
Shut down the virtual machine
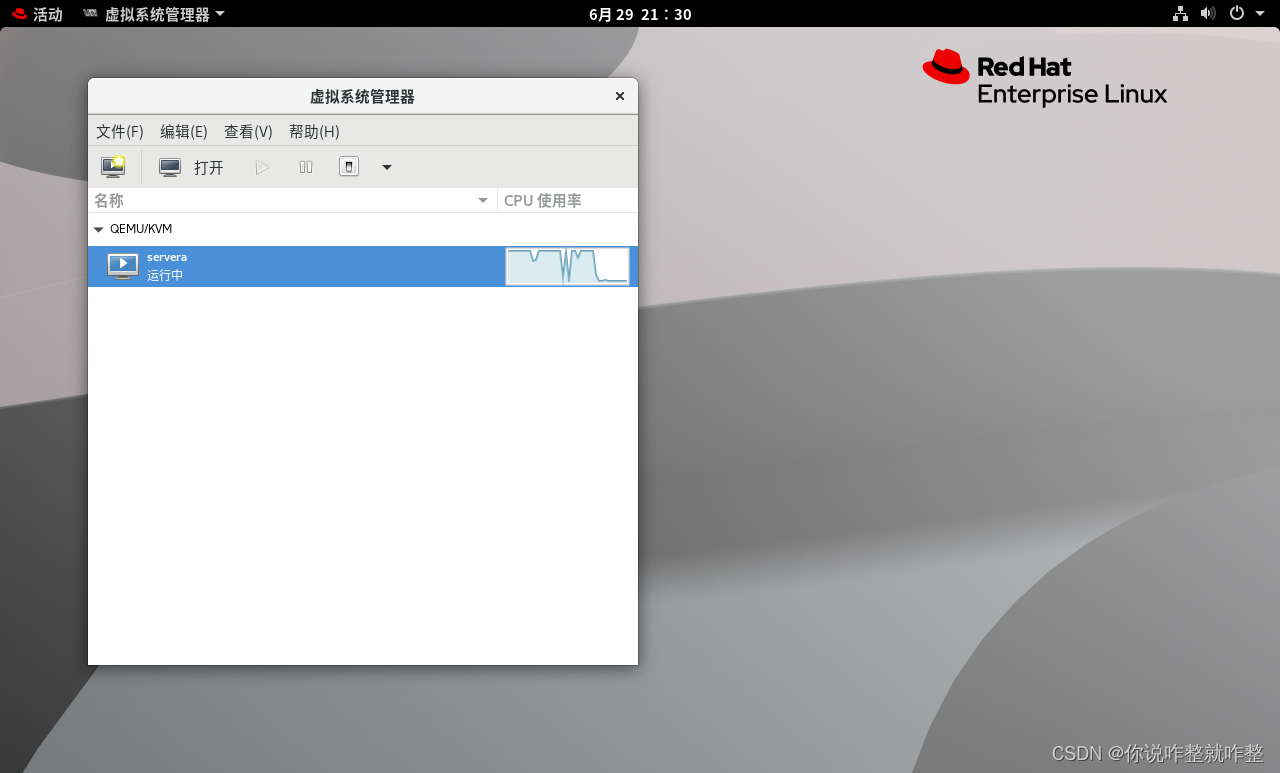point(348,167)
